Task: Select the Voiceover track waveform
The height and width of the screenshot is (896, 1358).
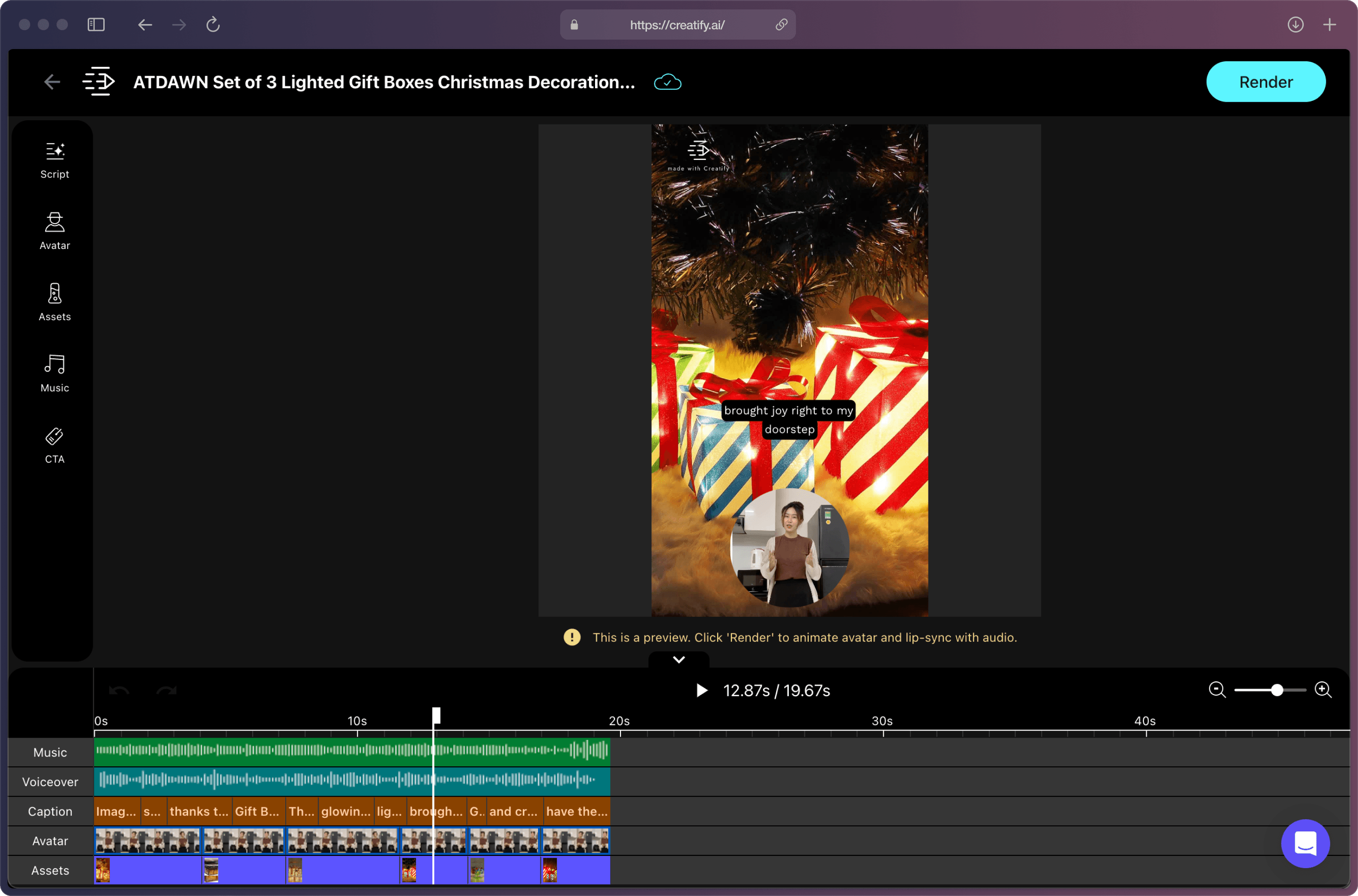Action: coord(352,780)
